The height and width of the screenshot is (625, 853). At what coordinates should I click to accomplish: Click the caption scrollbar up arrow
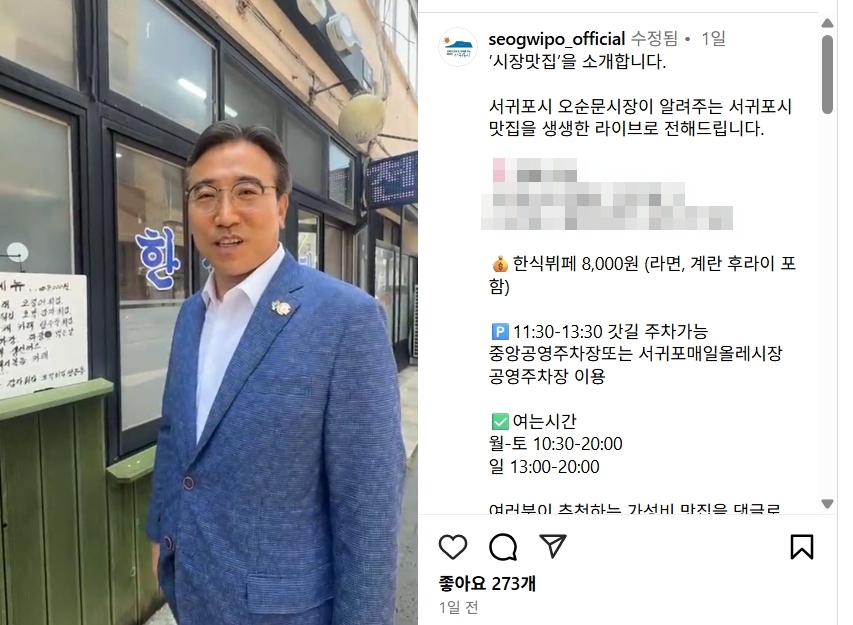(x=827, y=23)
